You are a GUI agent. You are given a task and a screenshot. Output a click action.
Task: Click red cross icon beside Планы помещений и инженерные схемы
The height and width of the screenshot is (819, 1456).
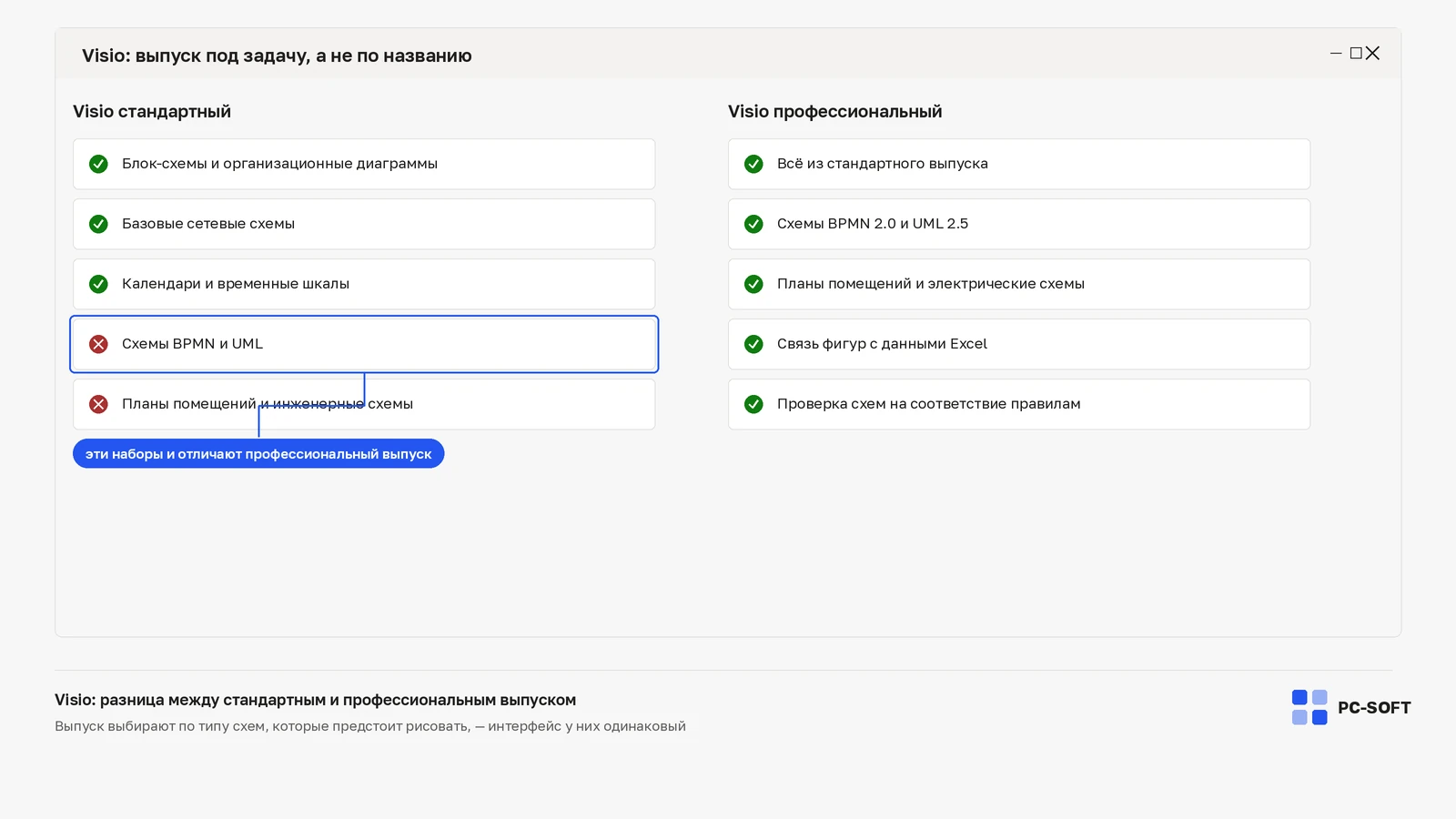click(x=98, y=404)
